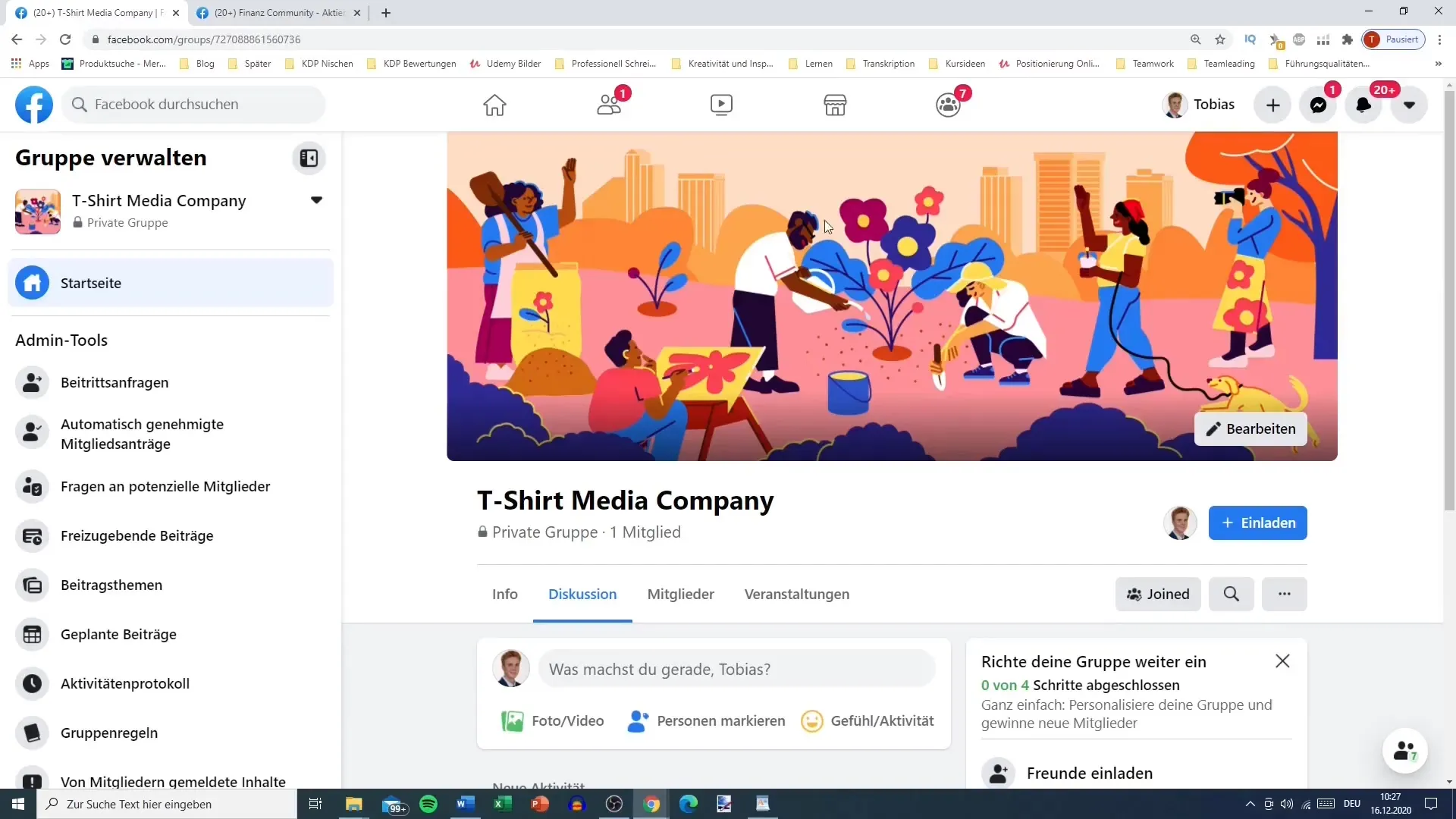Click the Freizugebende Beiträge icon
The width and height of the screenshot is (1456, 819).
31,535
